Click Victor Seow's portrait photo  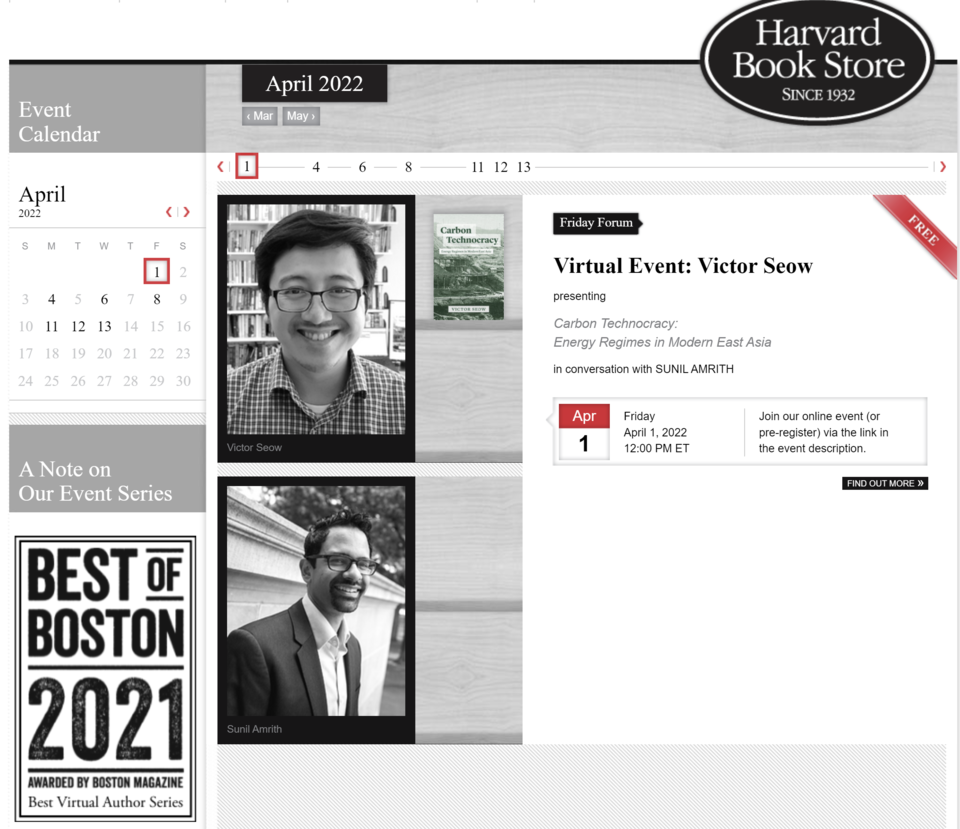(x=316, y=319)
